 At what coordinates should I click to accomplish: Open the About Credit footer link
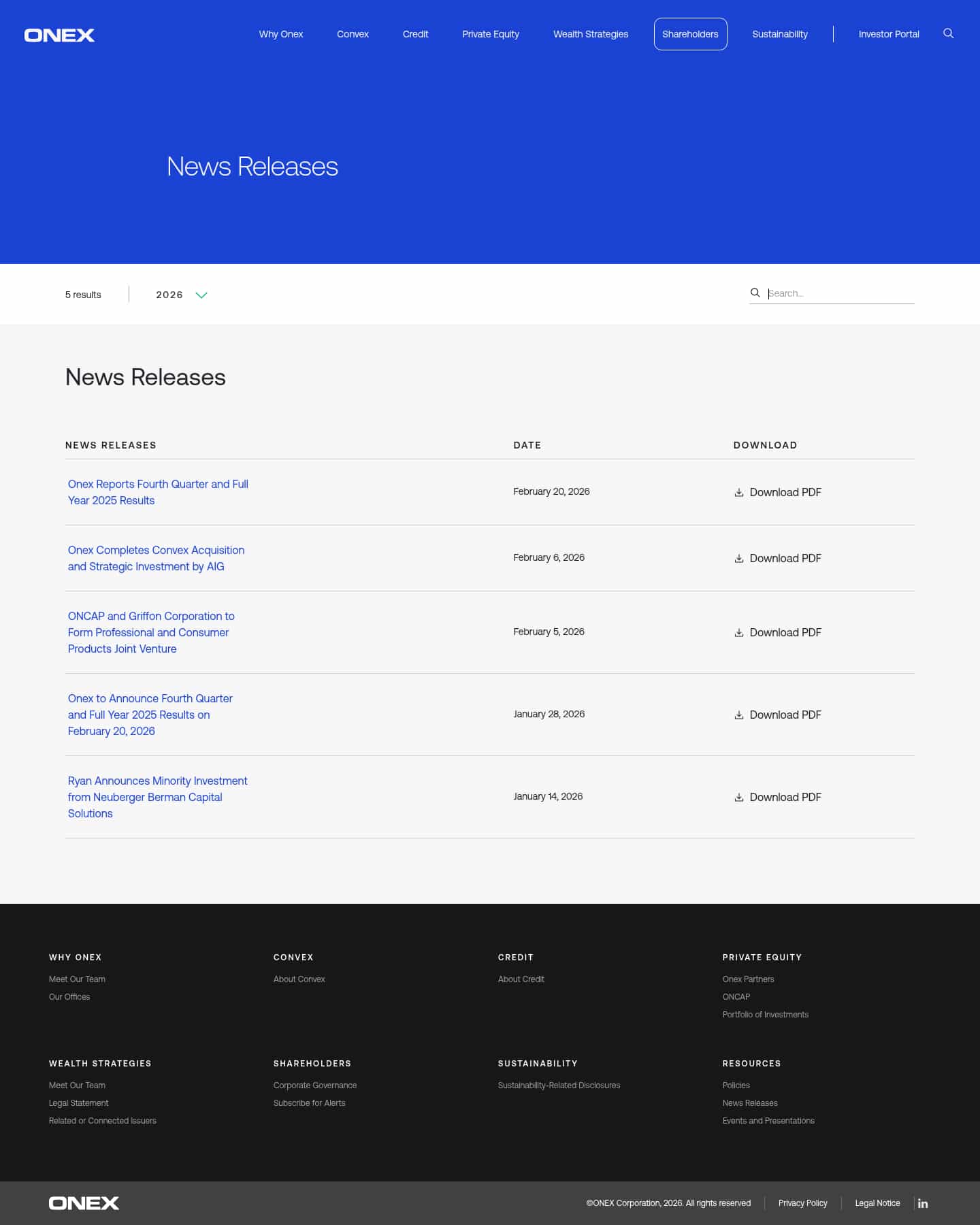[521, 979]
